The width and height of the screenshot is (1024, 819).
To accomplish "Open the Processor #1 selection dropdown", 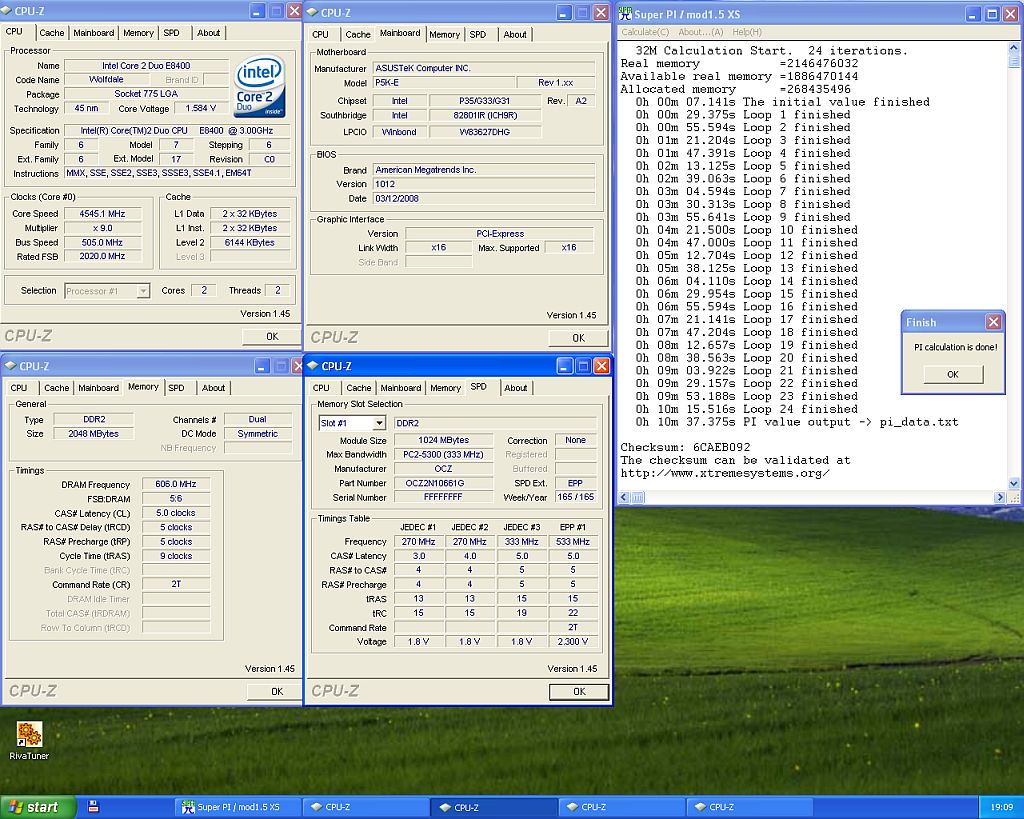I will pos(143,291).
